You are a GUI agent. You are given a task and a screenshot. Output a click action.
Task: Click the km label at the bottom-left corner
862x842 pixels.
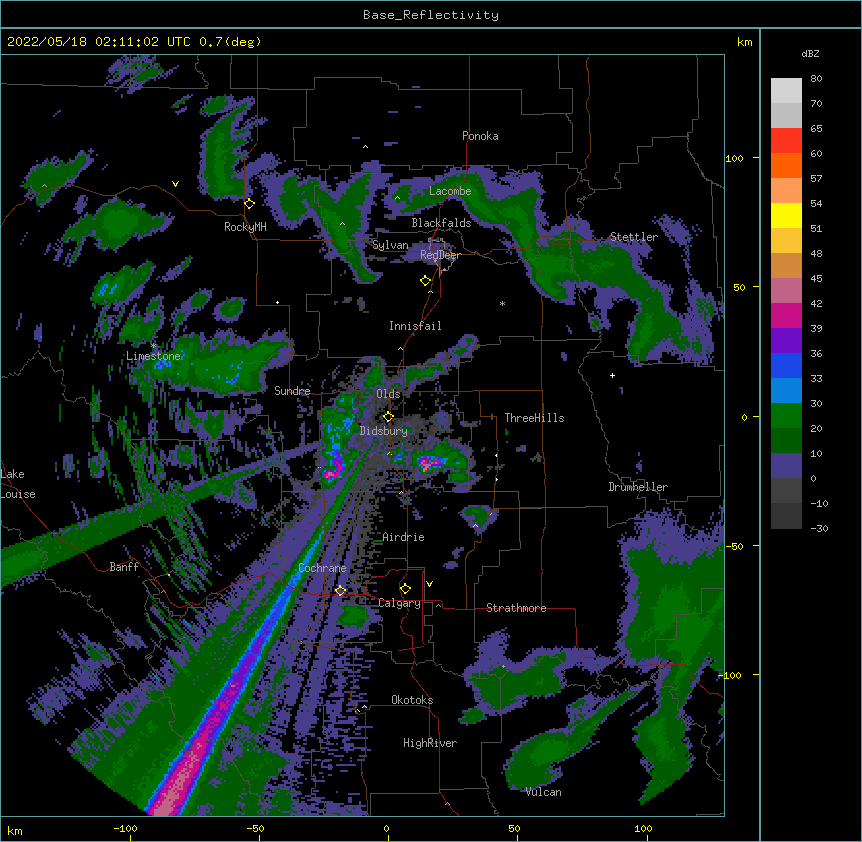pos(15,831)
